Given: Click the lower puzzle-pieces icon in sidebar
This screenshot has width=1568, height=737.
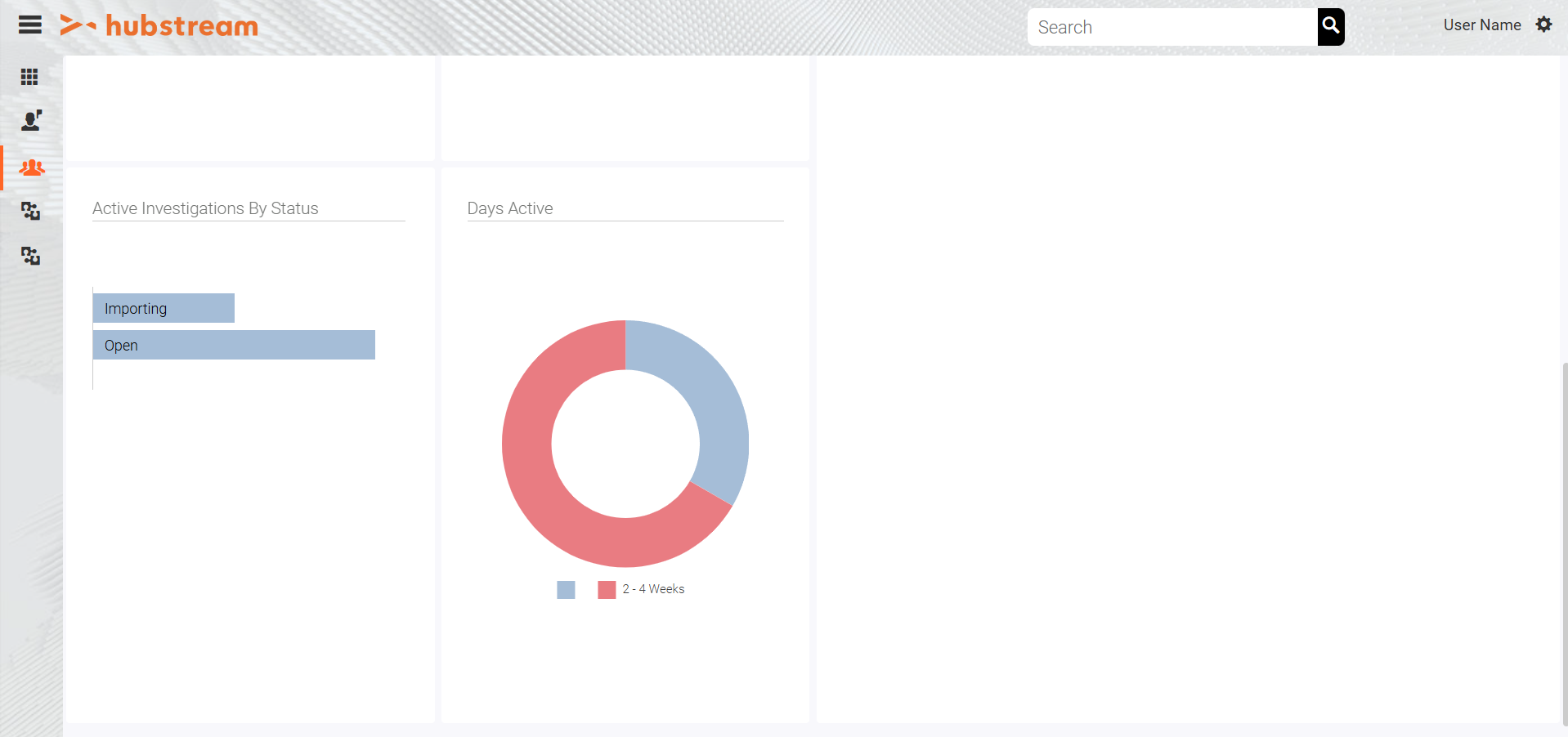Looking at the screenshot, I should click(x=30, y=256).
